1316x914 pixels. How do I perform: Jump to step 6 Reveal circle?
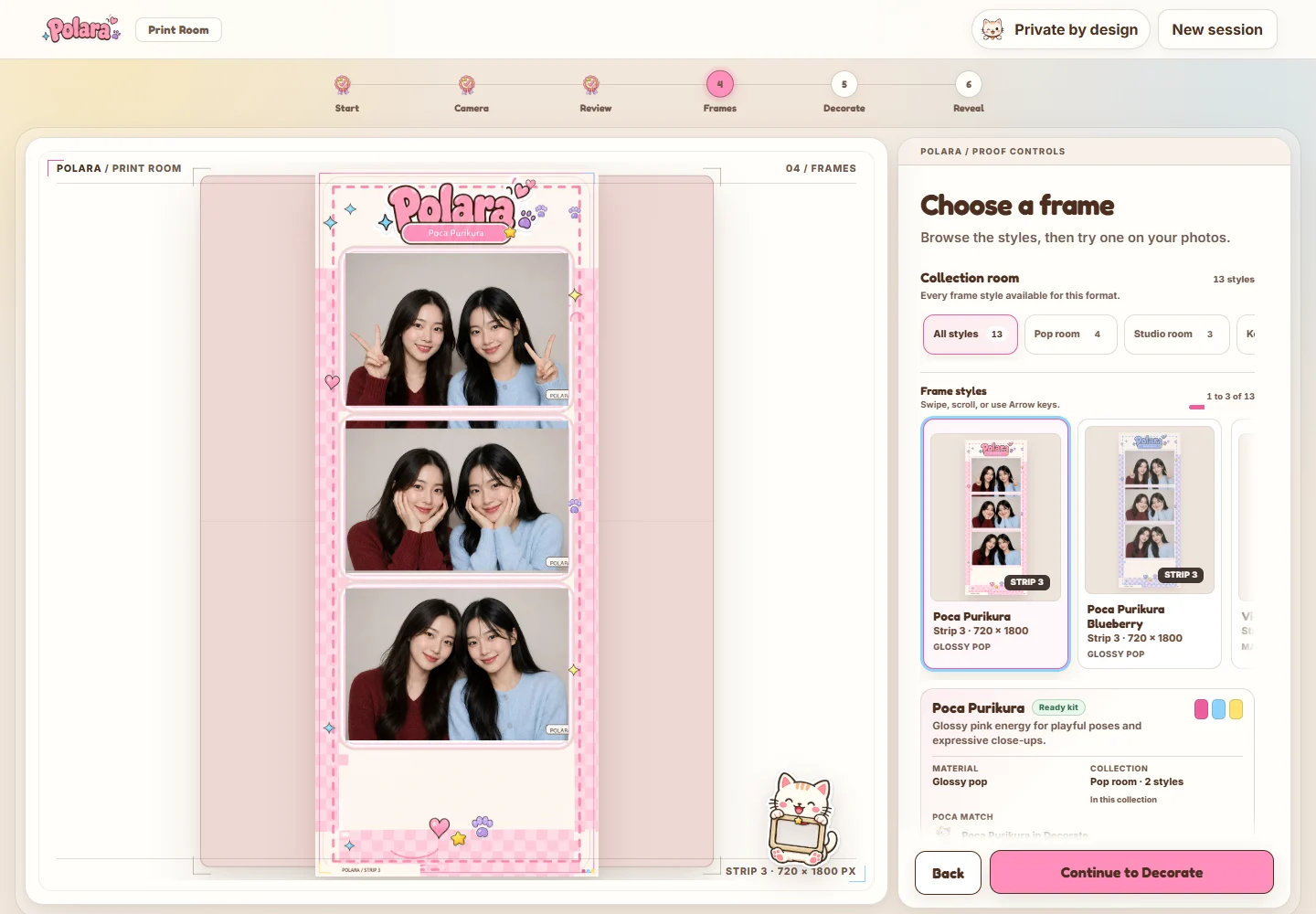click(x=969, y=84)
